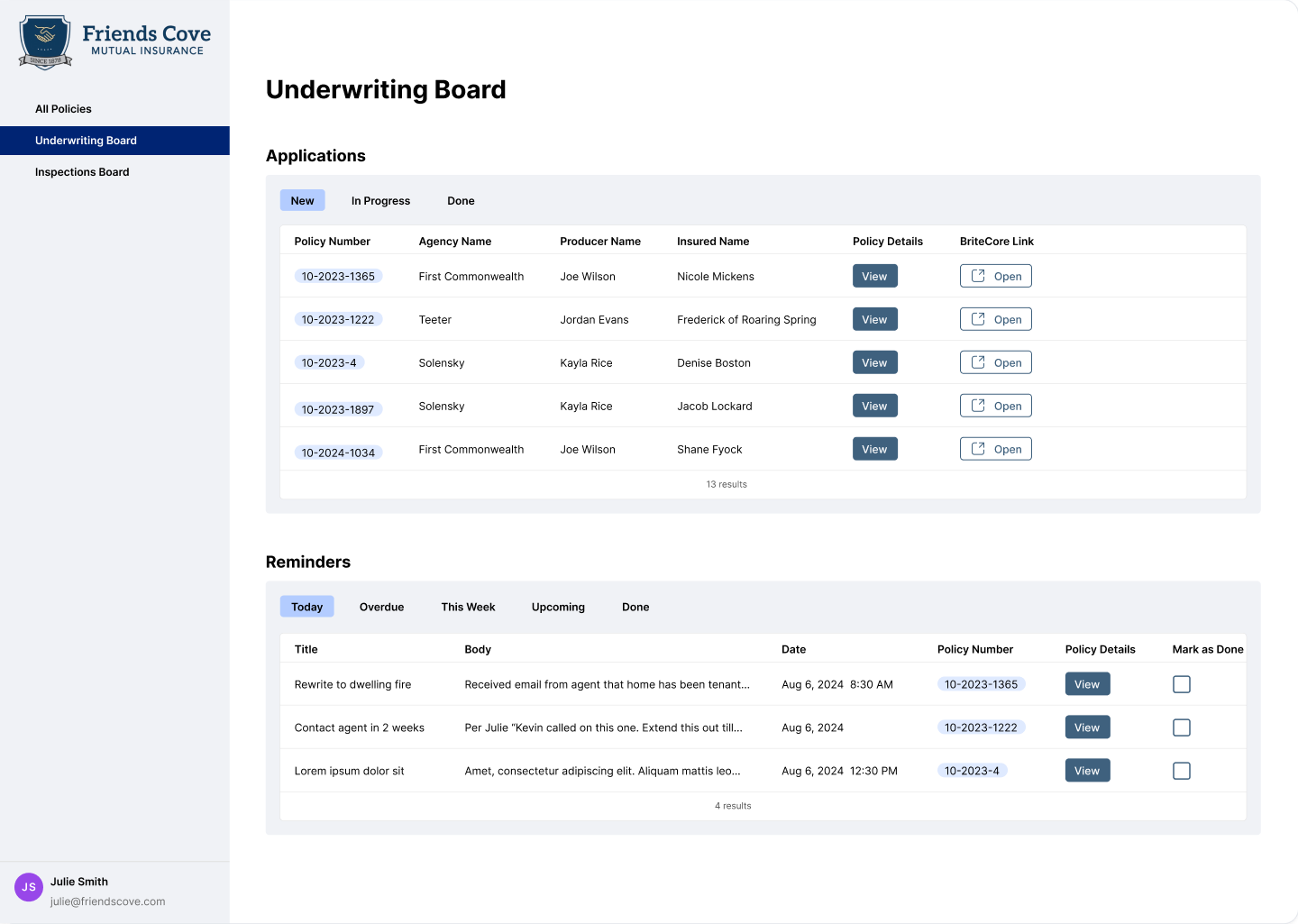Viewport: 1298px width, 924px height.
Task: Open BriteCore link for Jacob Lockard
Action: 995,407
